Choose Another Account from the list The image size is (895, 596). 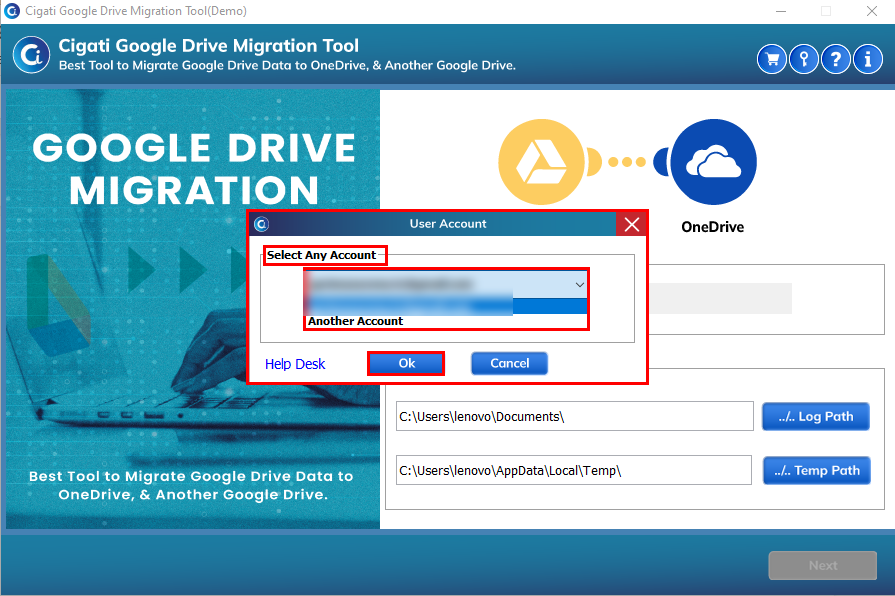(355, 321)
